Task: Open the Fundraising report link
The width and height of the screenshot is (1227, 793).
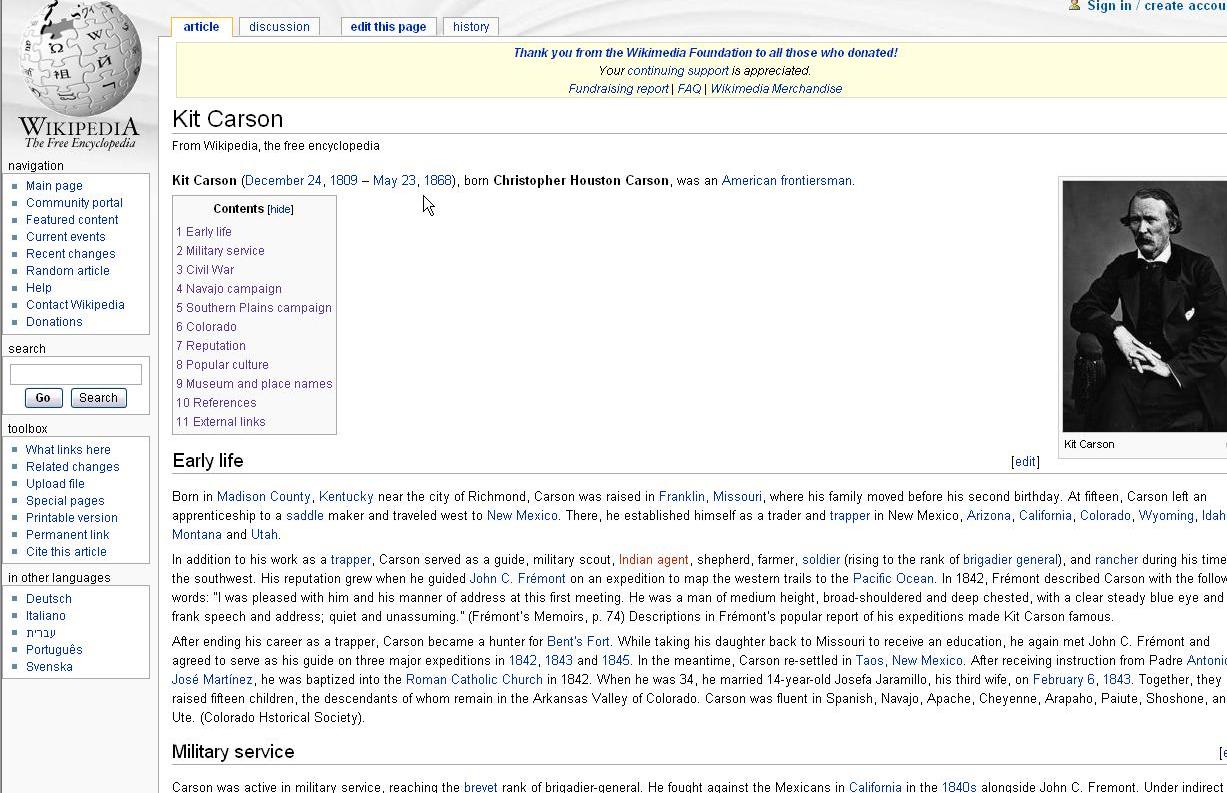Action: coord(618,89)
